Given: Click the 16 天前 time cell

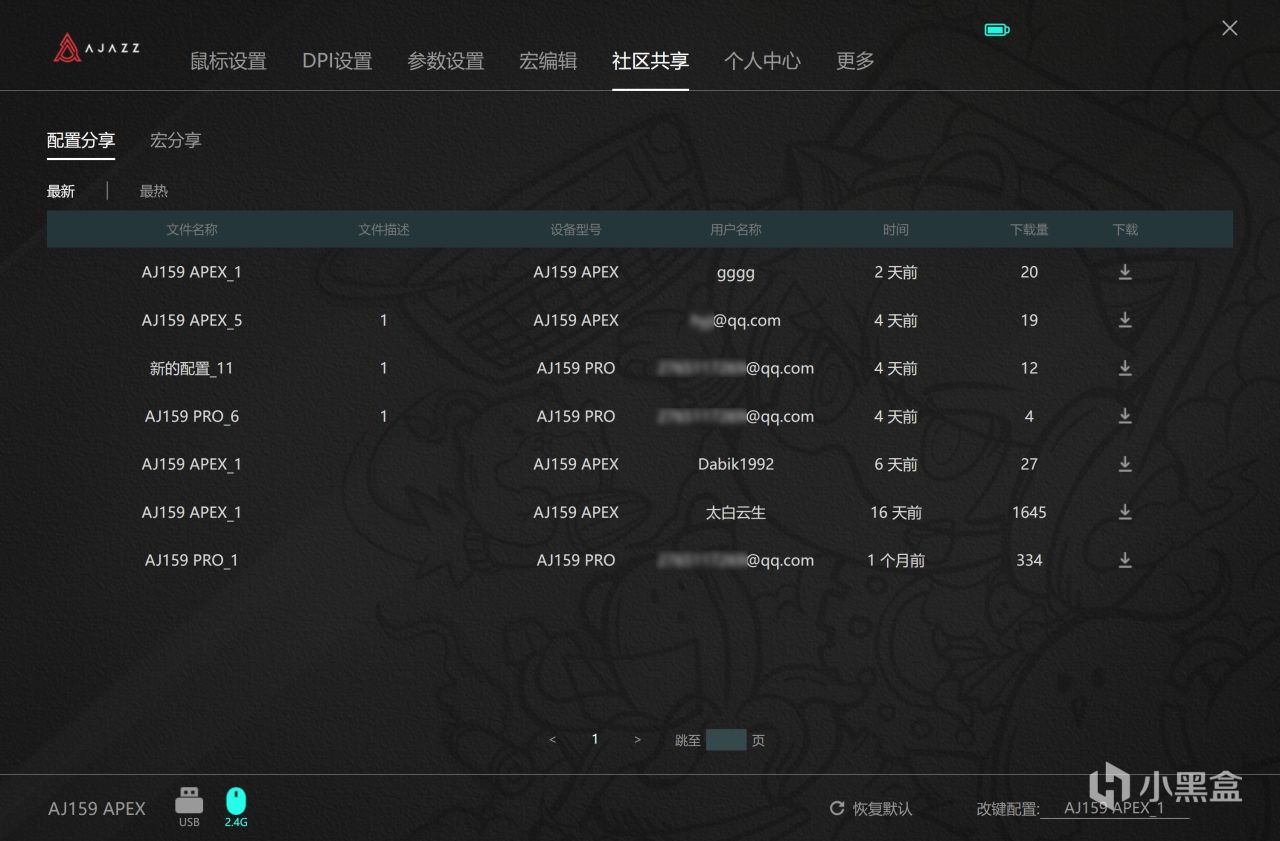Looking at the screenshot, I should (x=896, y=512).
